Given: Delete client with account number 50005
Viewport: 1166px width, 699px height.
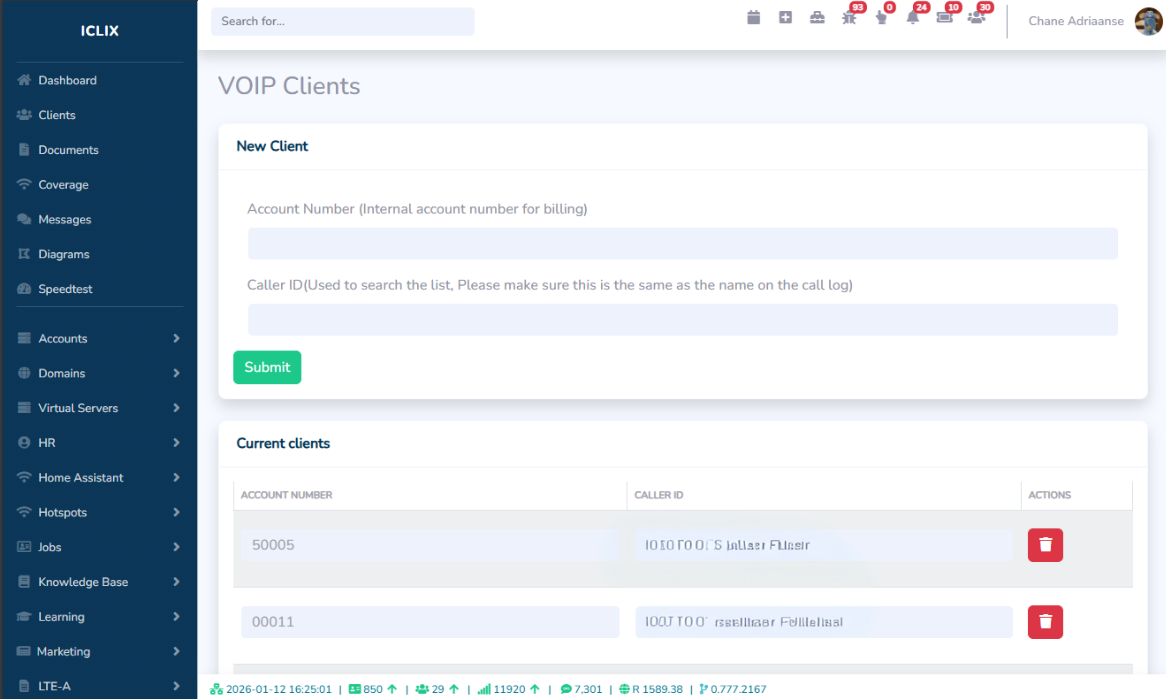Looking at the screenshot, I should point(1045,545).
